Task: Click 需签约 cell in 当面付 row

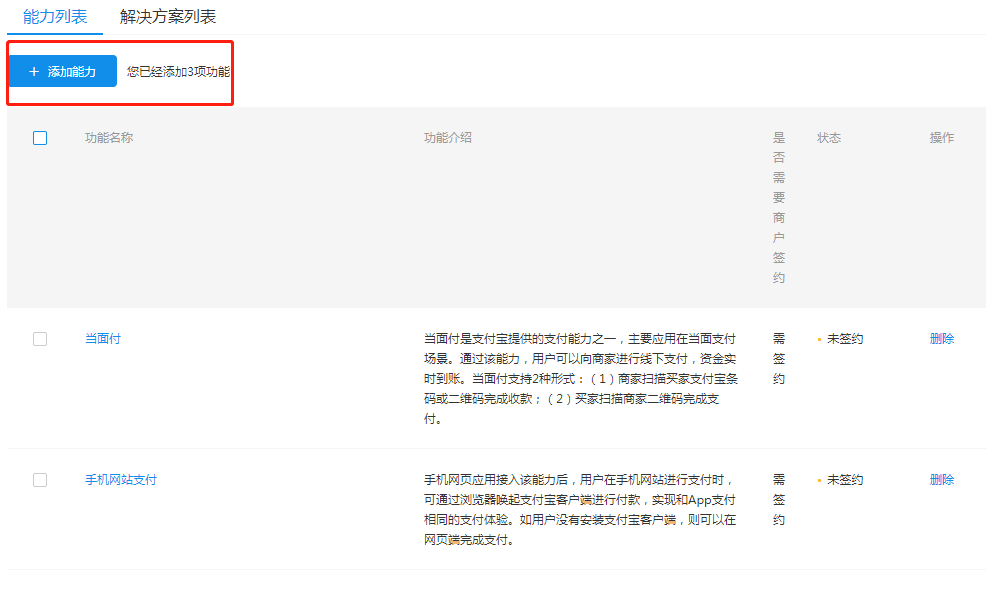Action: pos(779,358)
